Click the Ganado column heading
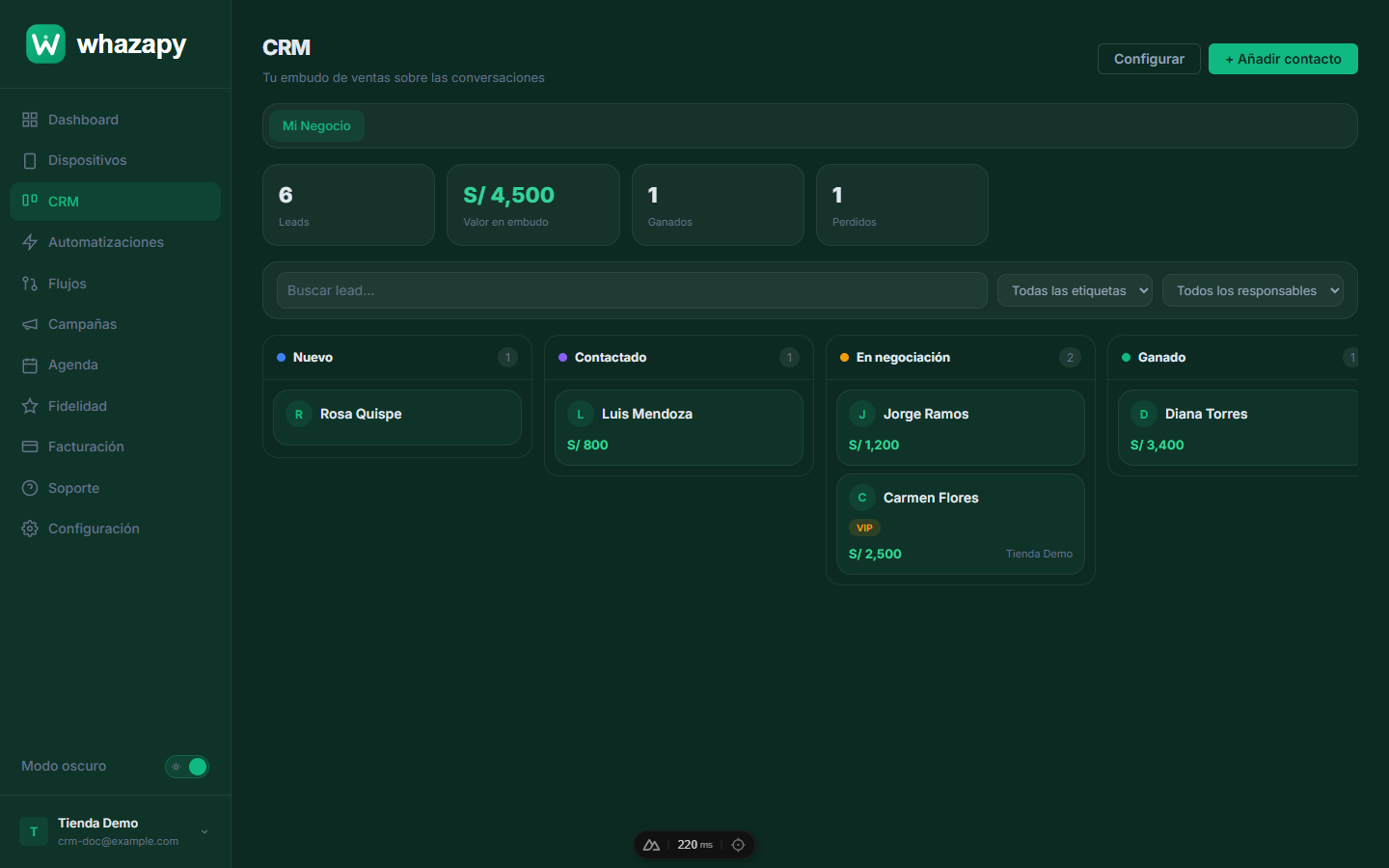The width and height of the screenshot is (1389, 868). pyautogui.click(x=1161, y=357)
